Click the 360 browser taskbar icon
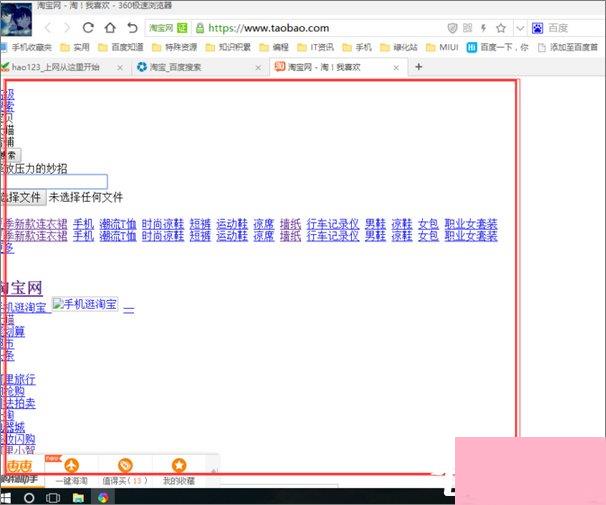The width and height of the screenshot is (606, 505). (103, 498)
